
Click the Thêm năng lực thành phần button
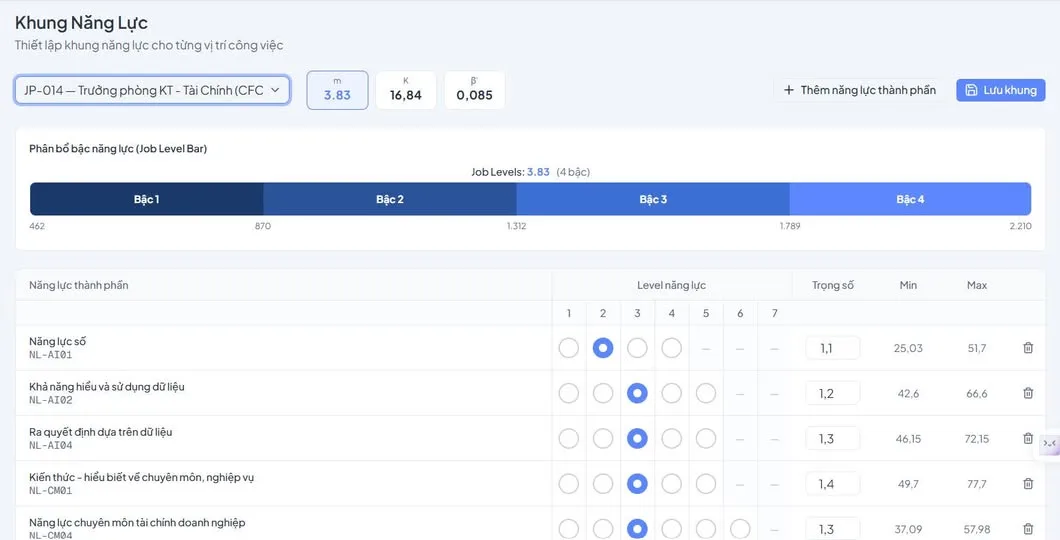pos(859,90)
